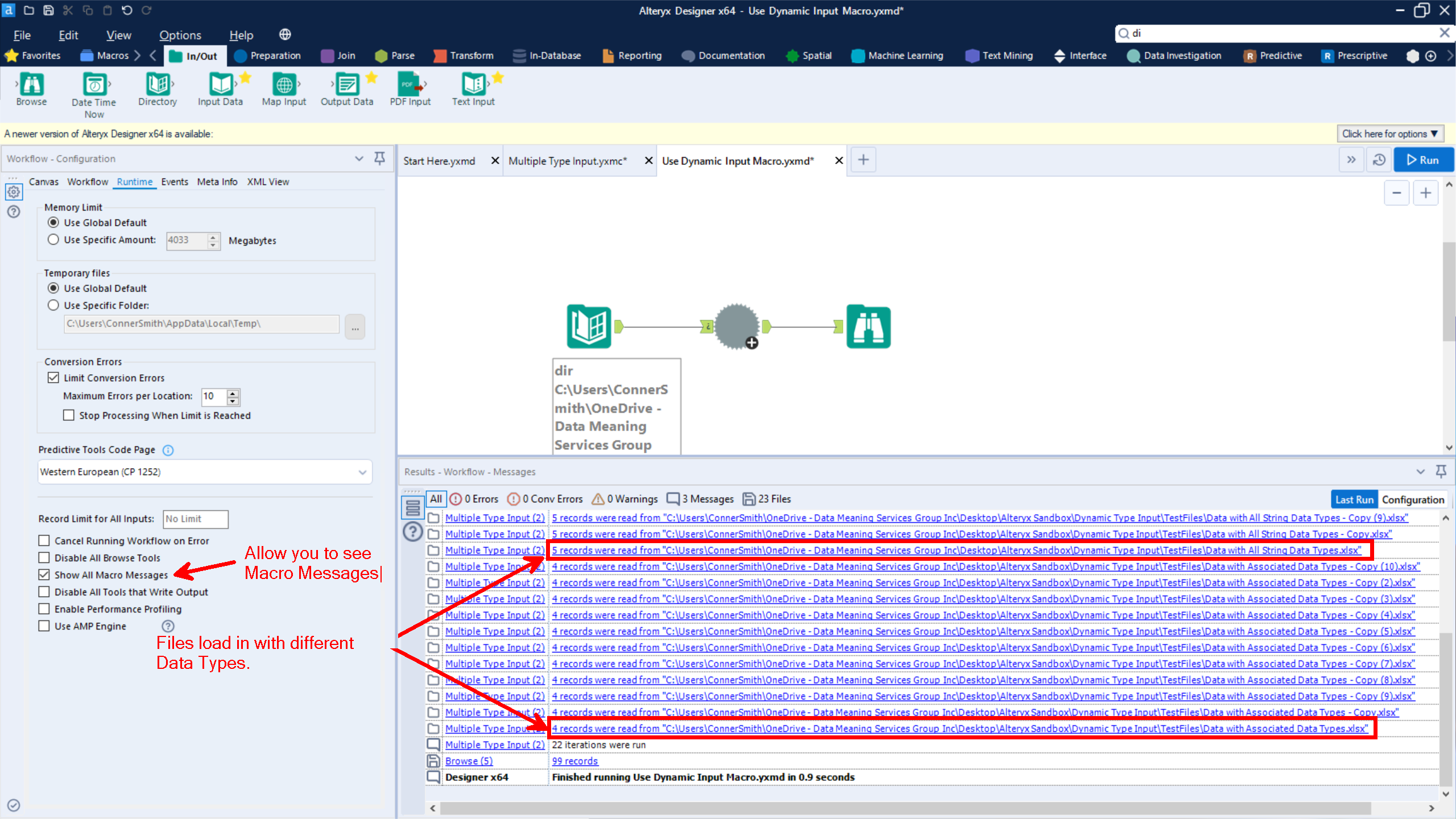Expand Click here for options
The image size is (1456, 819).
click(1390, 133)
